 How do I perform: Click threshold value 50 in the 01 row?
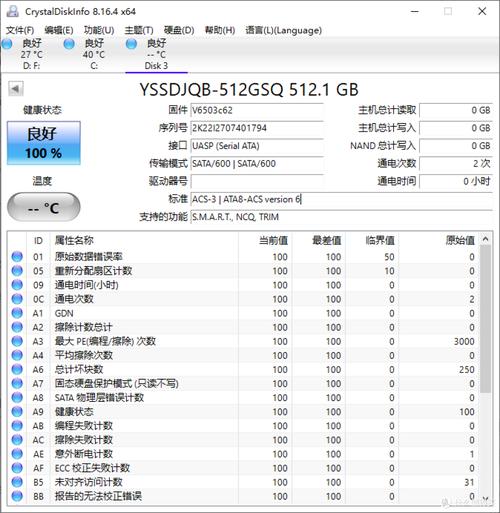coord(389,257)
